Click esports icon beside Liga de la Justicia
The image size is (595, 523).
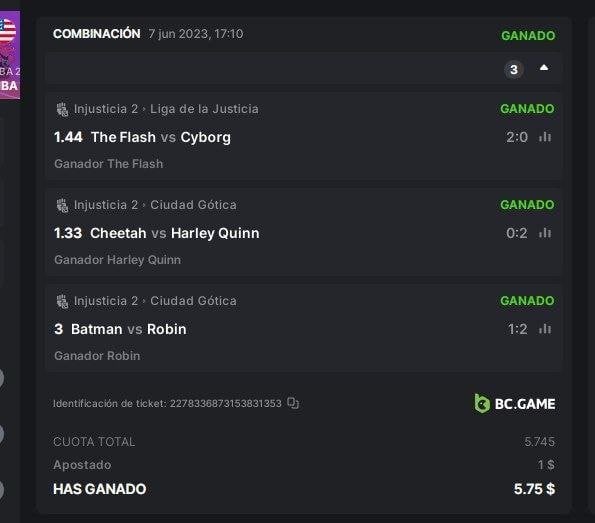pyautogui.click(x=62, y=109)
